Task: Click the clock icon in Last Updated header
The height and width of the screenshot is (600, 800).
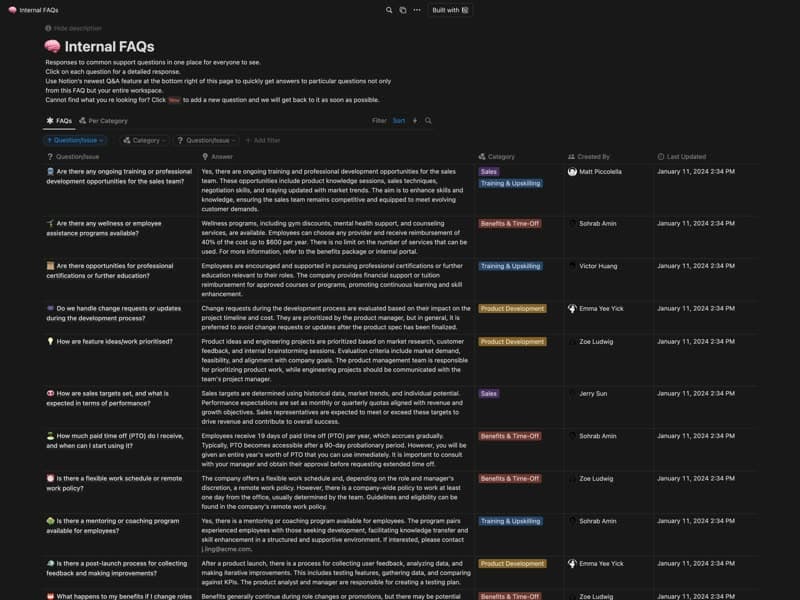Action: (661, 157)
